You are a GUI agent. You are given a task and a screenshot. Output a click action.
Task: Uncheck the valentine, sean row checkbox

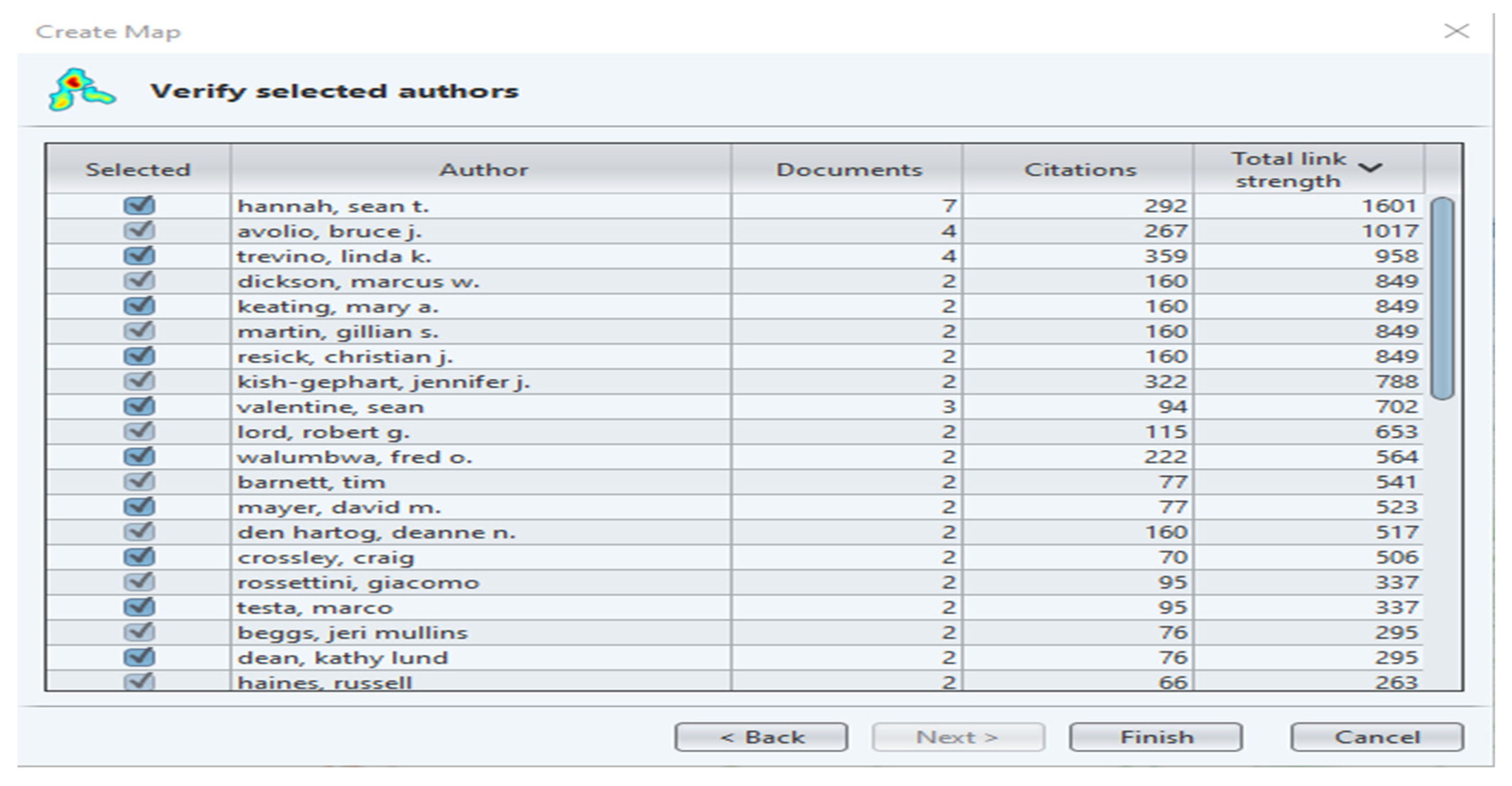point(139,406)
